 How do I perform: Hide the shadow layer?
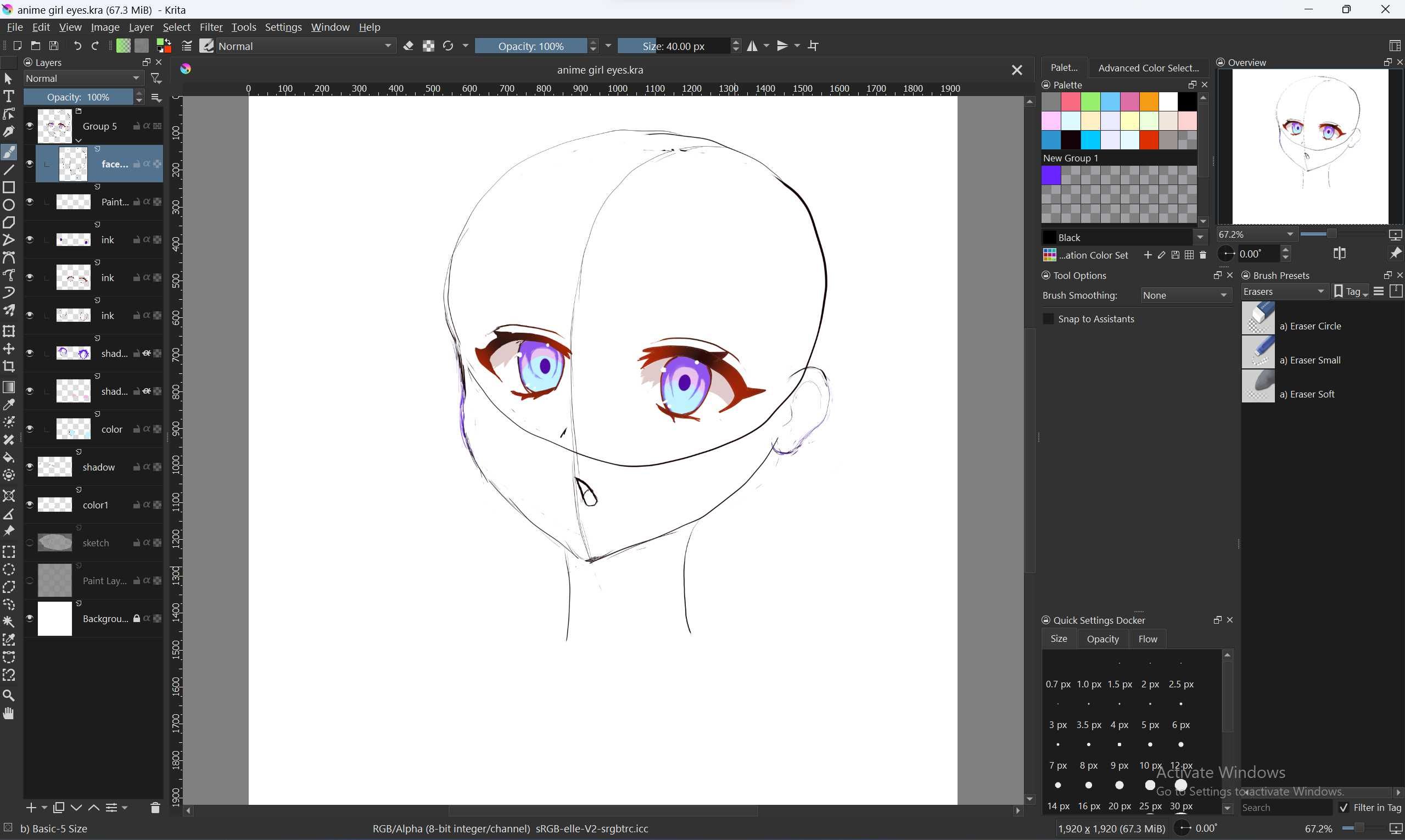(x=30, y=467)
